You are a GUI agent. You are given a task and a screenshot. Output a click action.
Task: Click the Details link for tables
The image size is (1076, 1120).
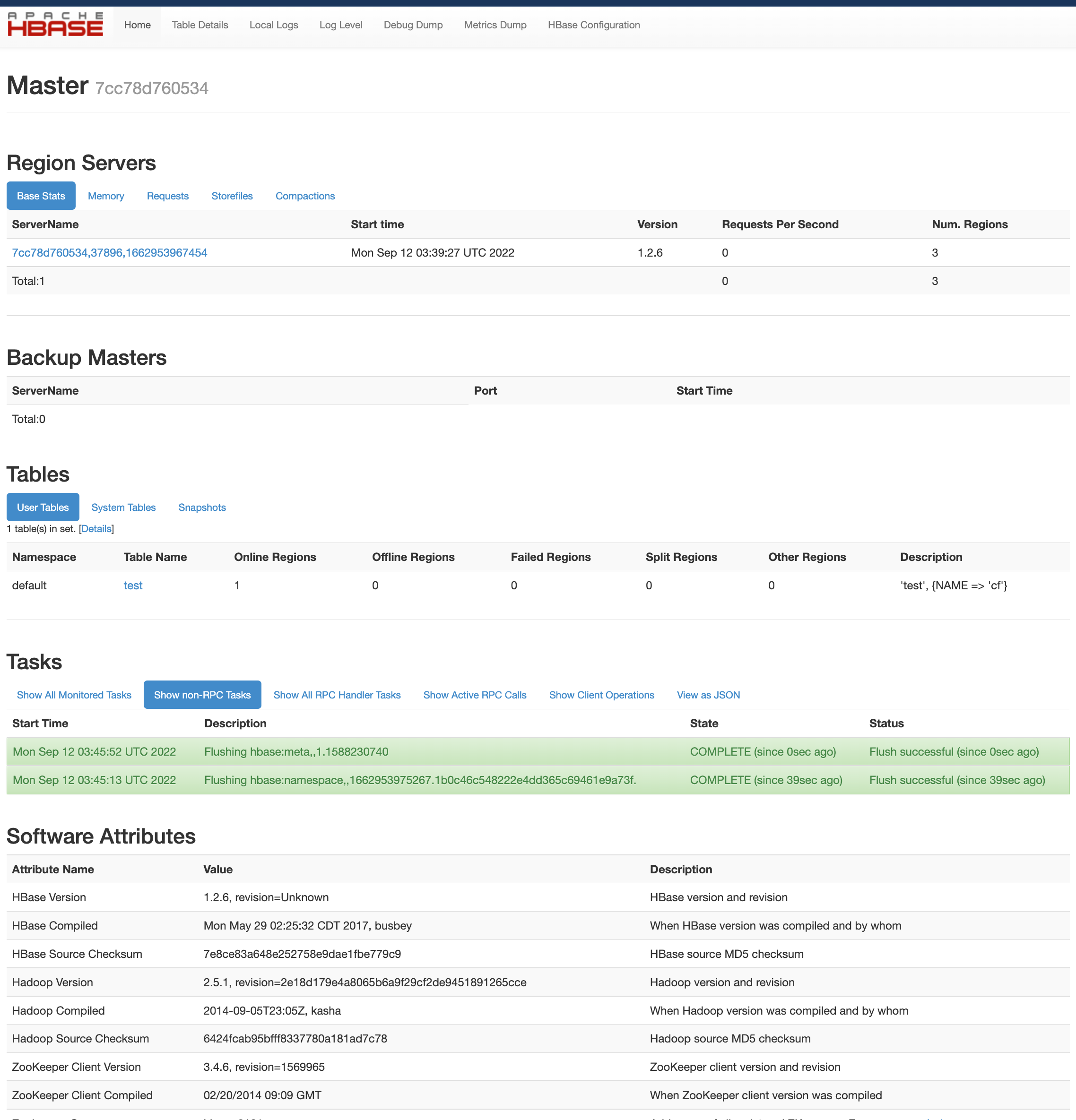point(96,528)
